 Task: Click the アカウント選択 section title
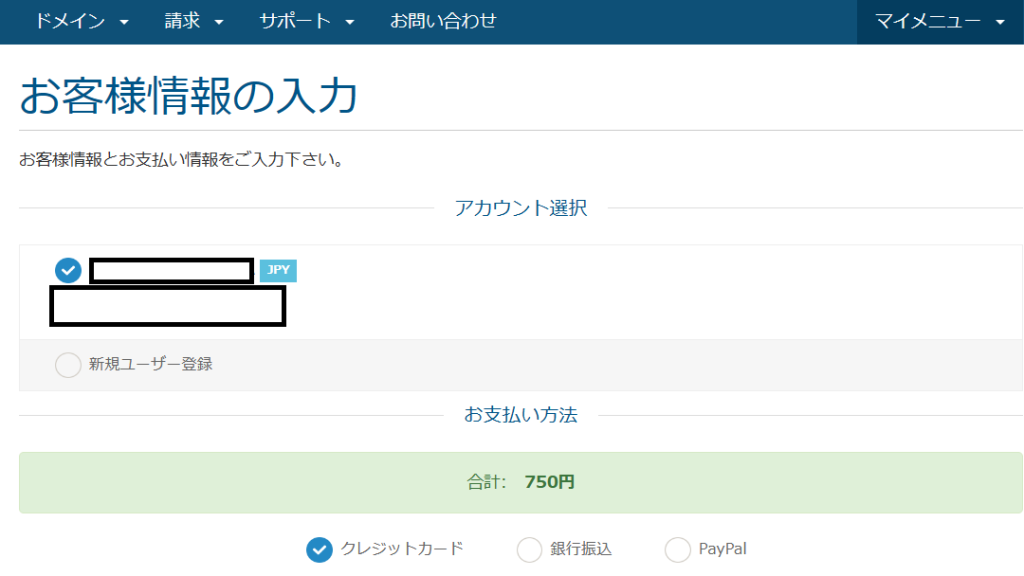coord(520,208)
